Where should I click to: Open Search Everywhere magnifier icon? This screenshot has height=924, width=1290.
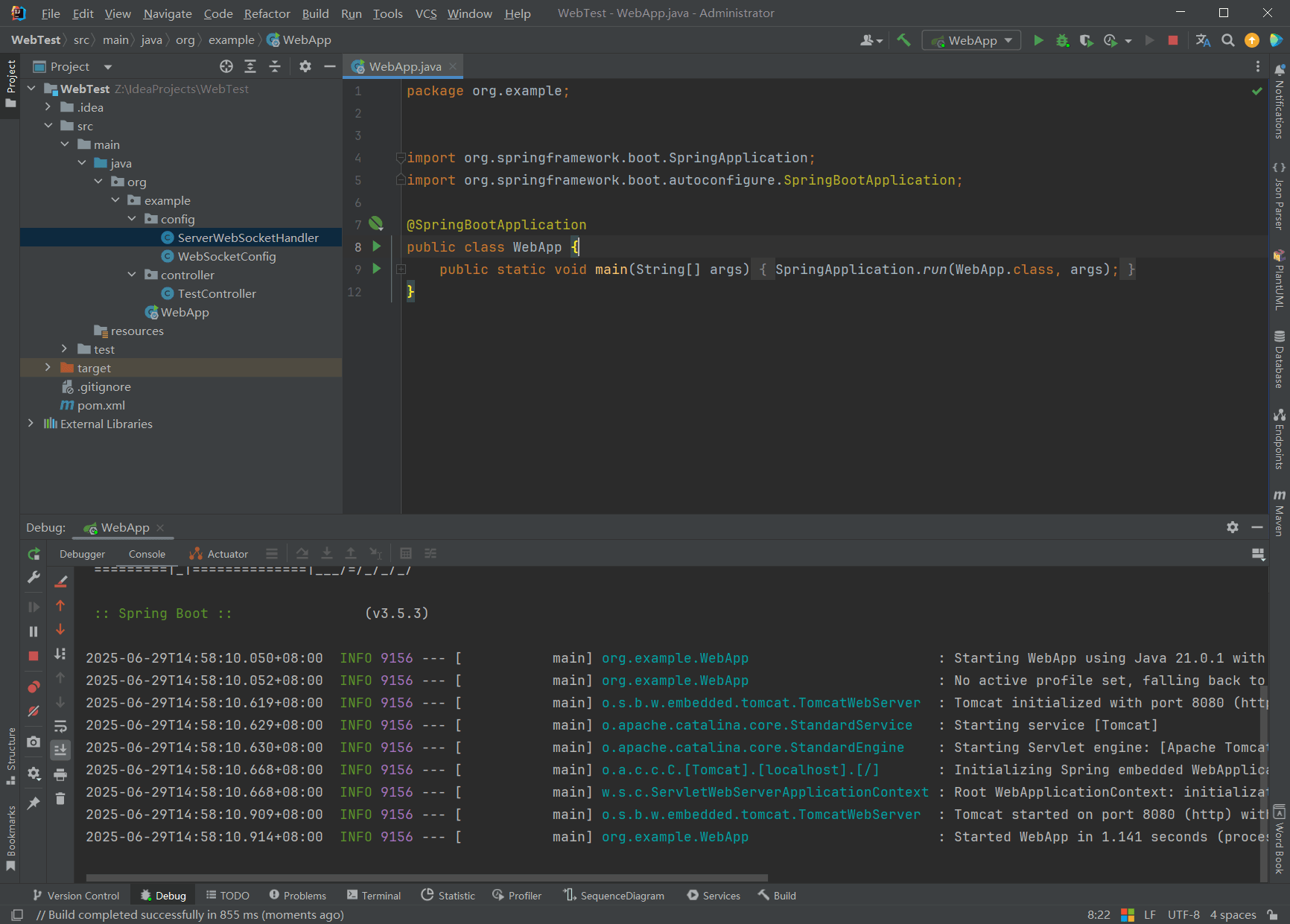pyautogui.click(x=1228, y=40)
